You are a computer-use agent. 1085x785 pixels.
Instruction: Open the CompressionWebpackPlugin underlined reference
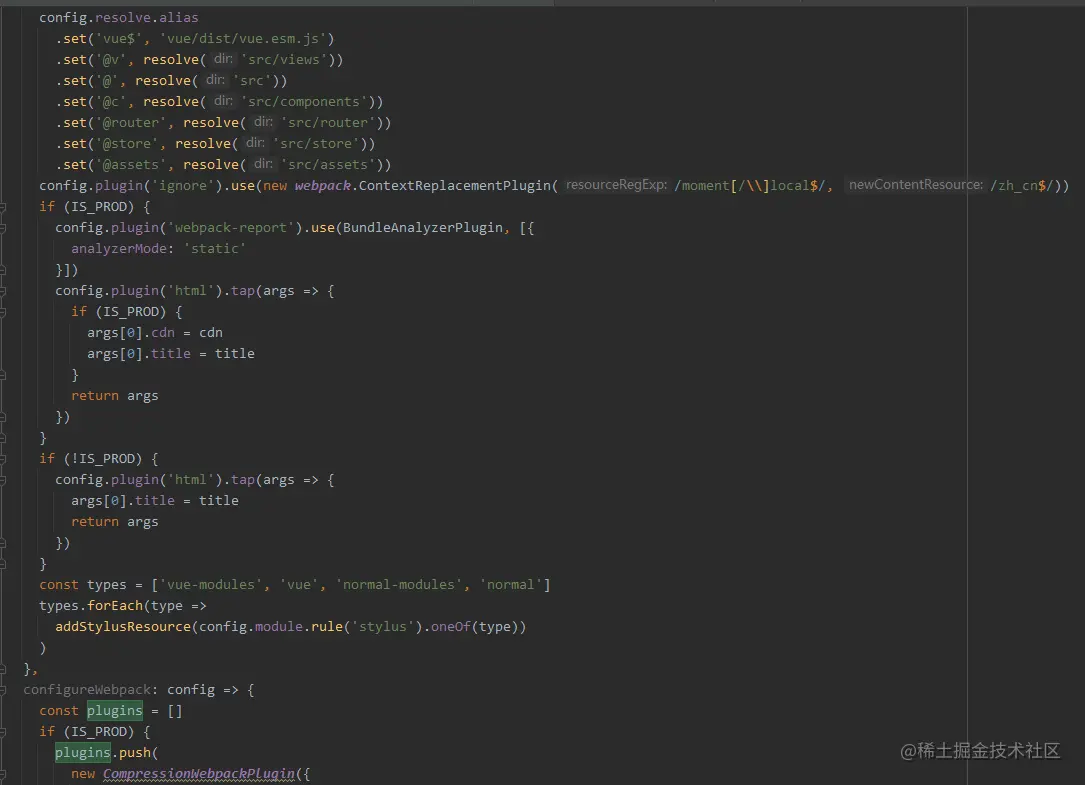click(x=198, y=773)
